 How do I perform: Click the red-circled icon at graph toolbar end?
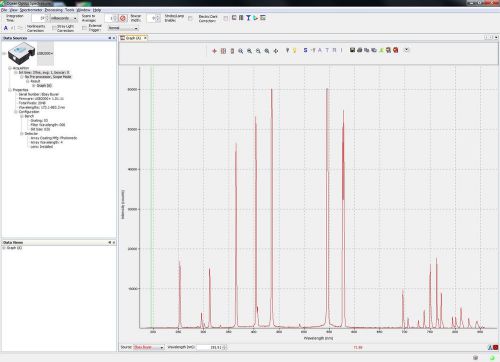(x=396, y=50)
